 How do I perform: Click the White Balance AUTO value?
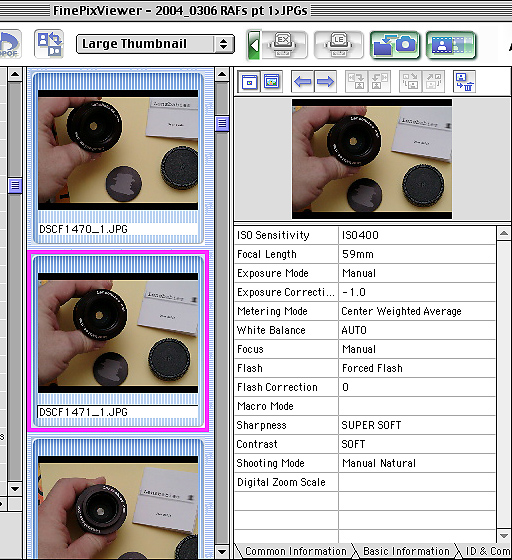click(417, 330)
